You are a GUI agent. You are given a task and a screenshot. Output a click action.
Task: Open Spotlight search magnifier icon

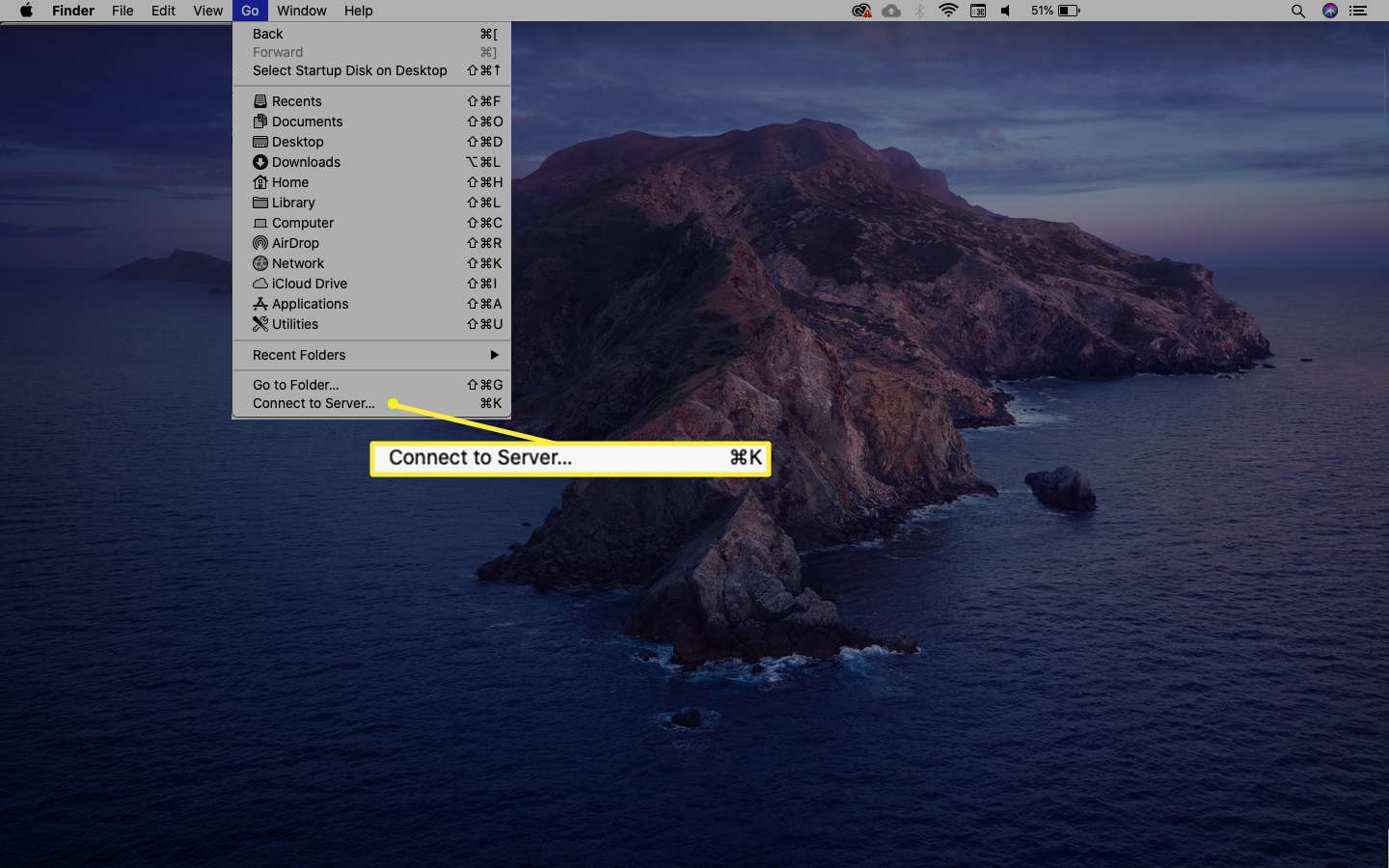pyautogui.click(x=1298, y=11)
